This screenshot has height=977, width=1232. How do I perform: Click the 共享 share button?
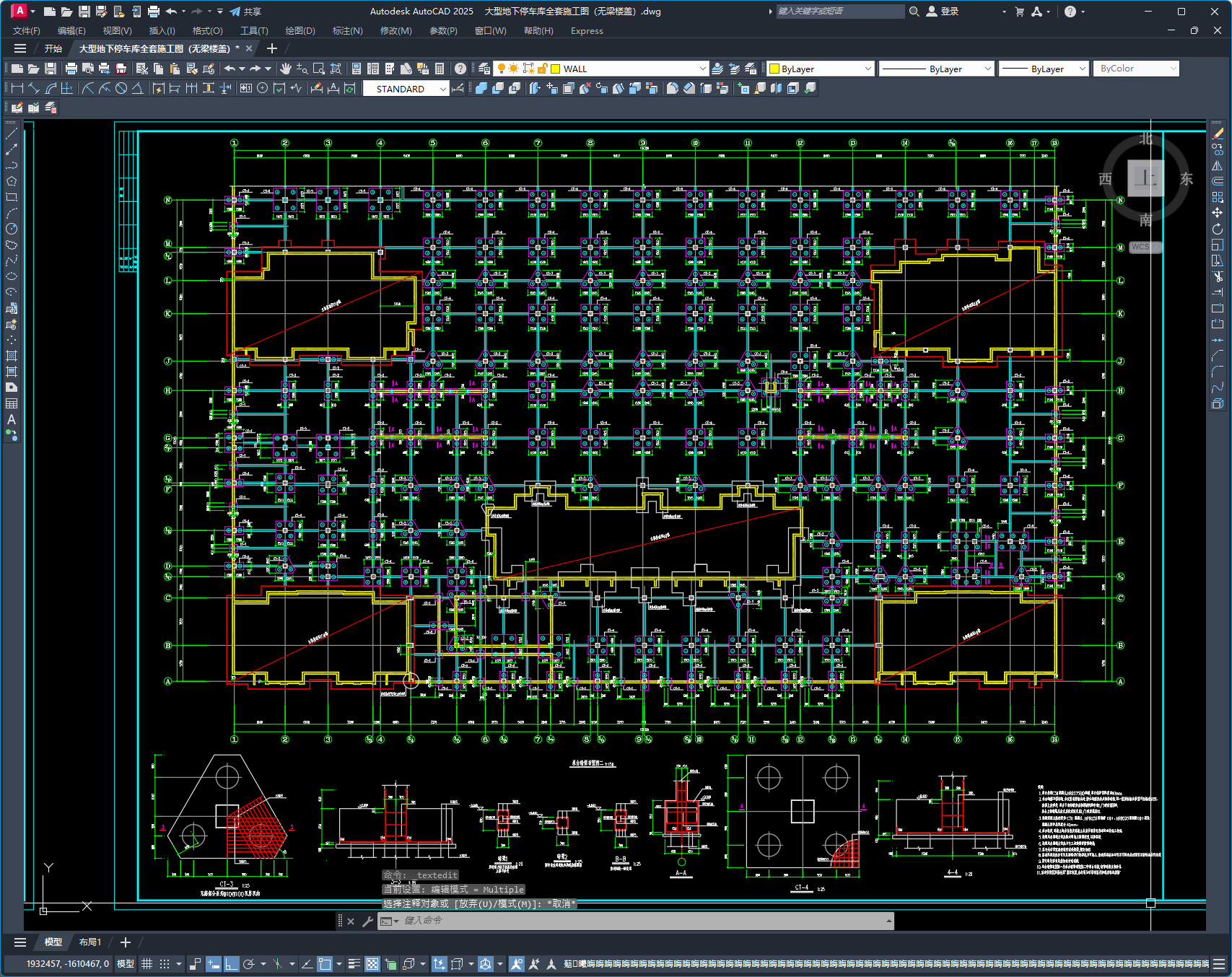point(245,12)
